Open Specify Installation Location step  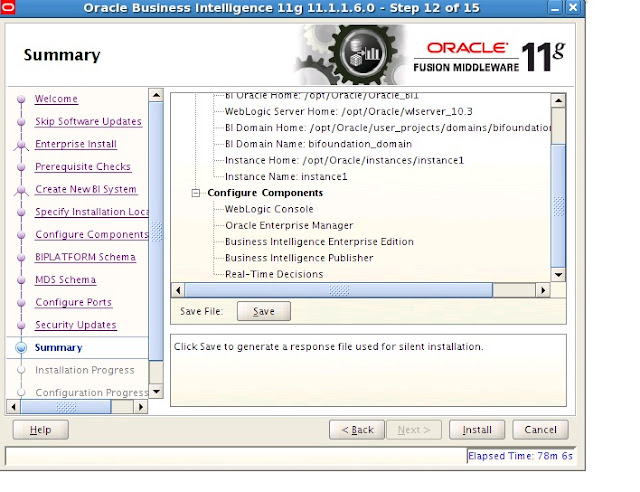(92, 211)
